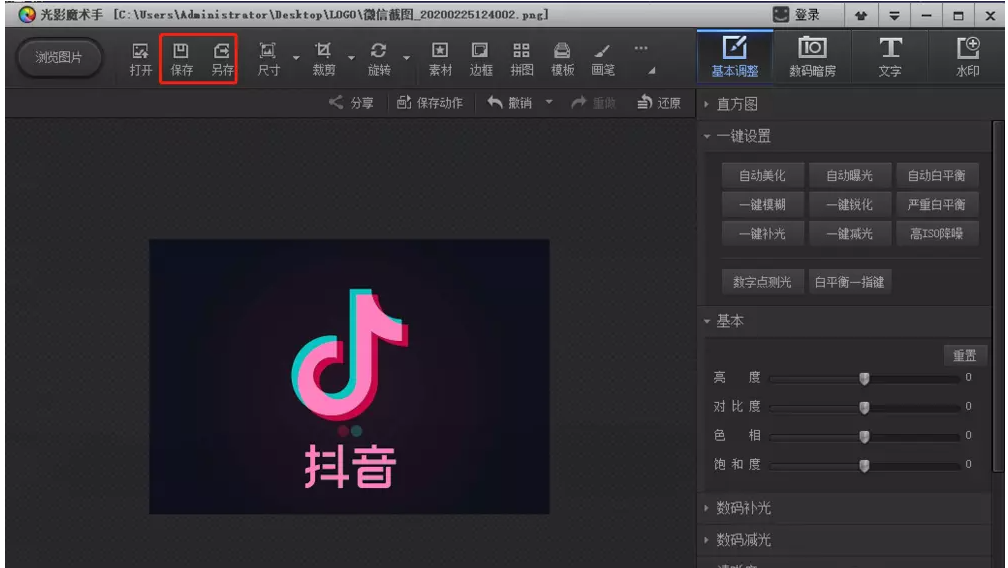Click the 对比度 (Contrast) slider handle
The image size is (1008, 568).
tap(864, 407)
